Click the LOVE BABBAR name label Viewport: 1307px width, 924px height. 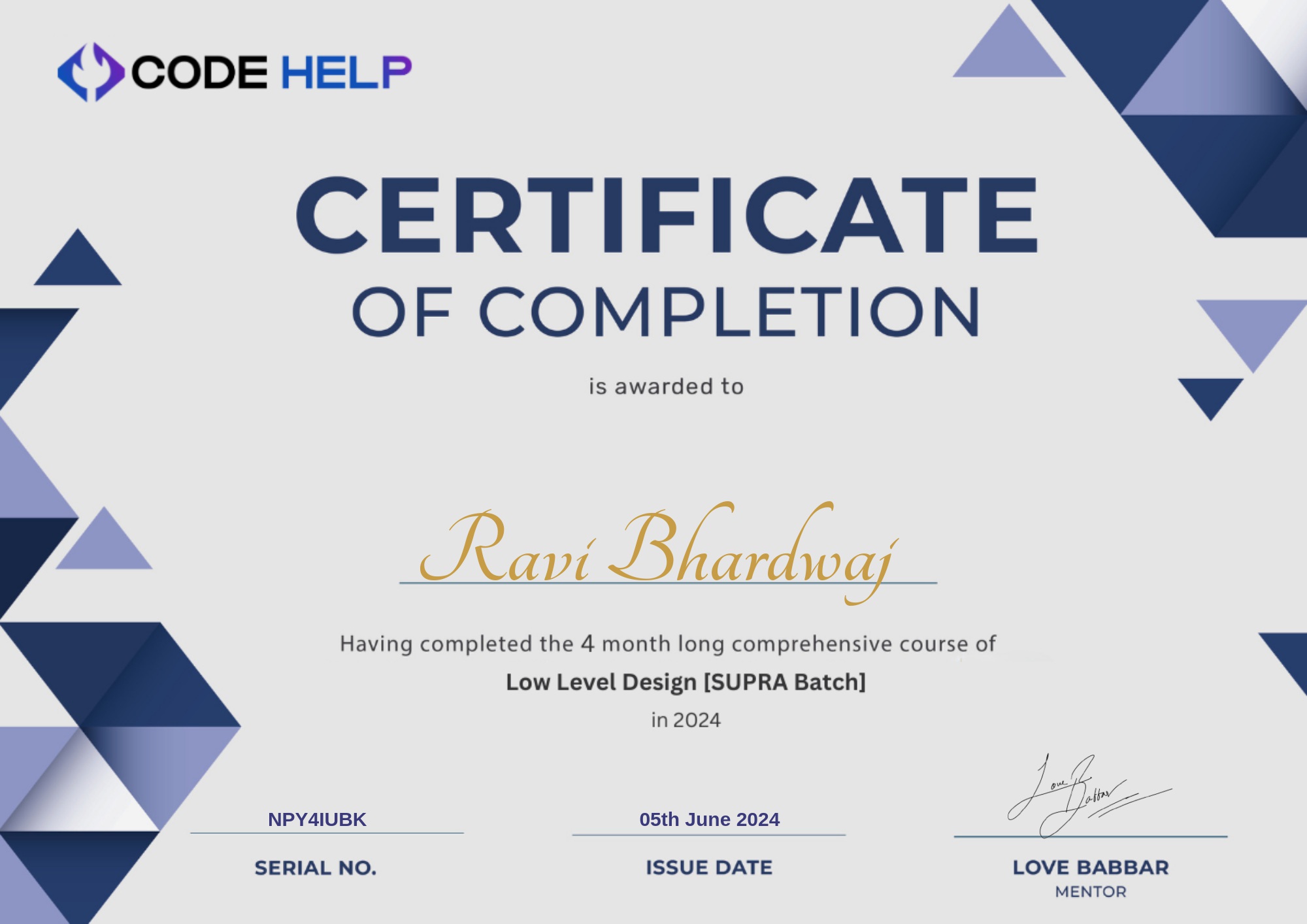tap(1090, 867)
